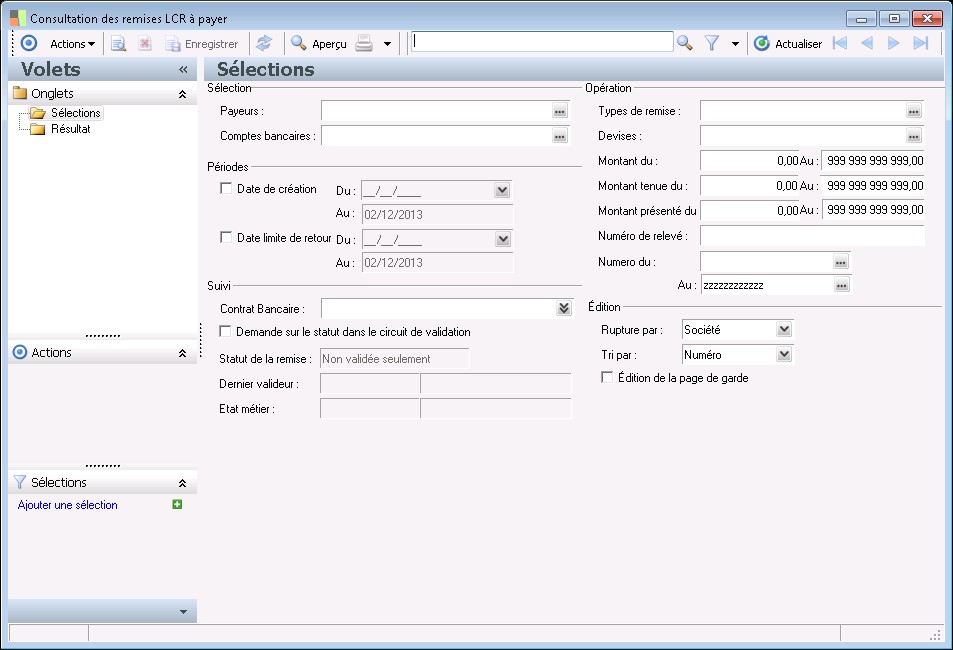
Task: Expand the Contrat Bancaire dropdown
Action: 564,309
